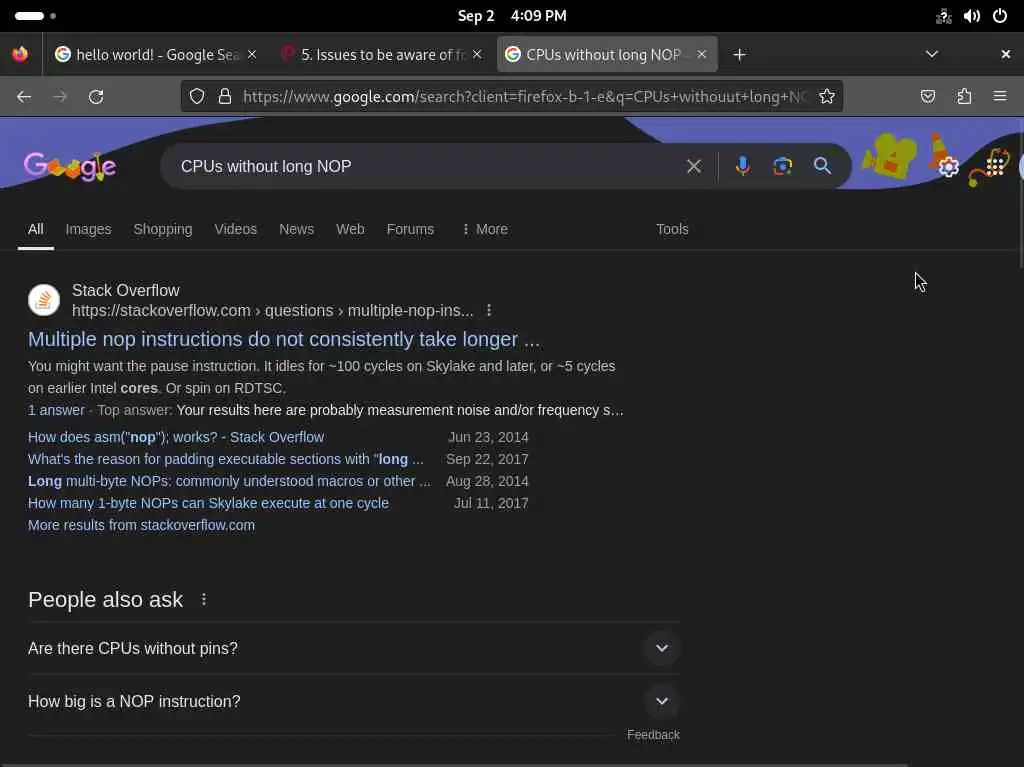Viewport: 1024px width, 767px height.
Task: Open the Firefox extensions puzzle icon
Action: coord(964,97)
